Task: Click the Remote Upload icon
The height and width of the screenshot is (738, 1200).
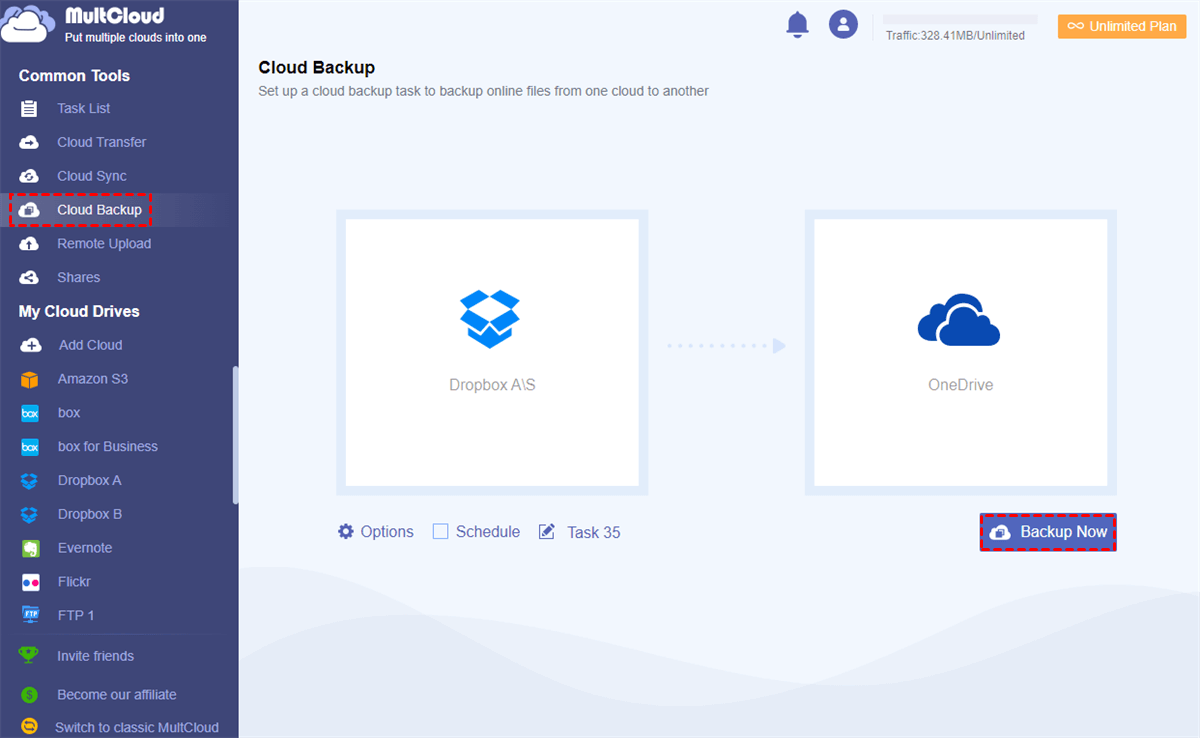Action: 30,244
